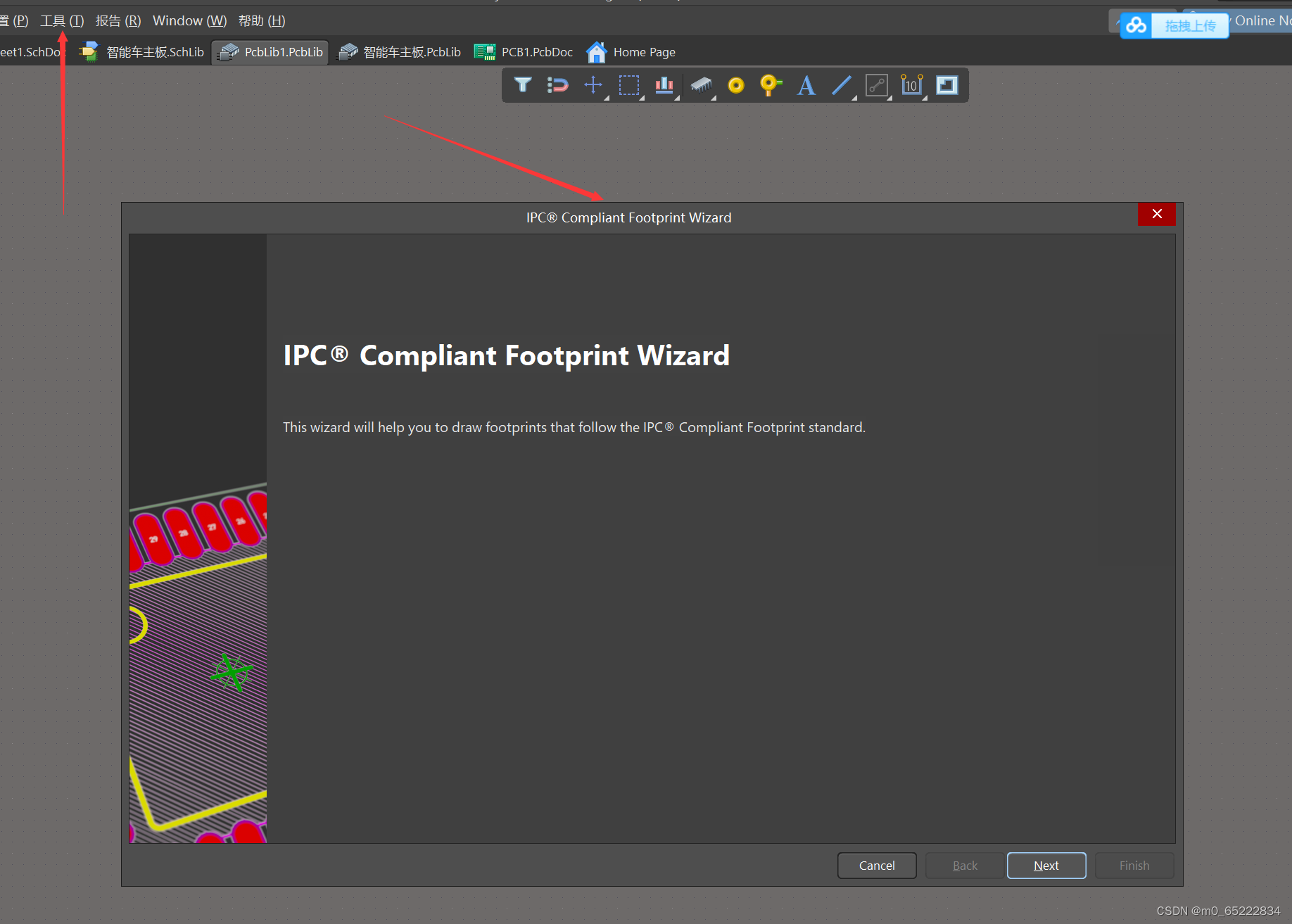Switch to the PCB1.PcbDoc tab
This screenshot has height=924, width=1292.
[x=524, y=52]
